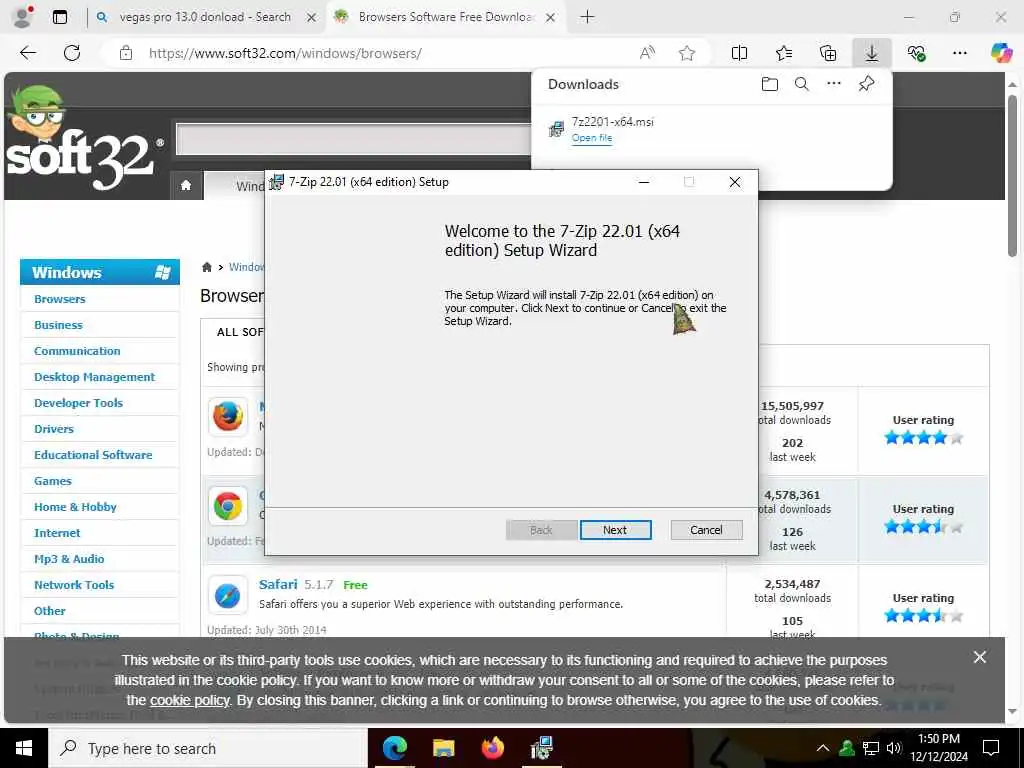The height and width of the screenshot is (768, 1024).
Task: Open the cookie policy link
Action: click(x=190, y=700)
